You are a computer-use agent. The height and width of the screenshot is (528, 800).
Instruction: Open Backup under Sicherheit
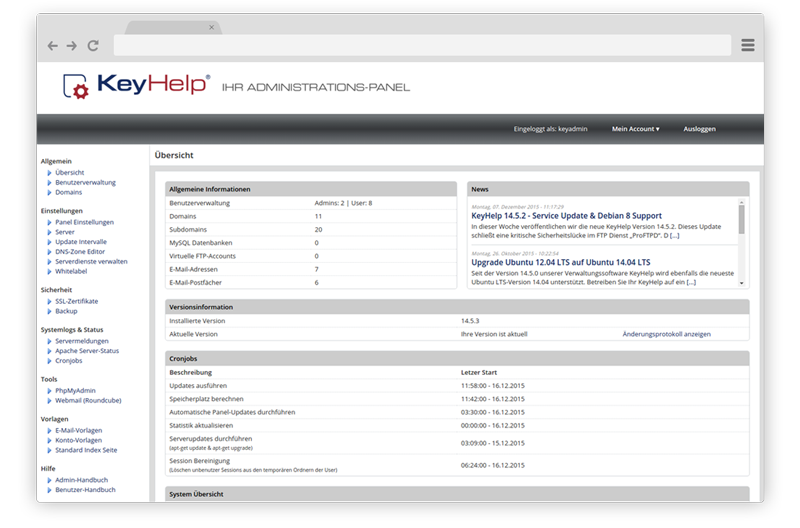point(66,311)
